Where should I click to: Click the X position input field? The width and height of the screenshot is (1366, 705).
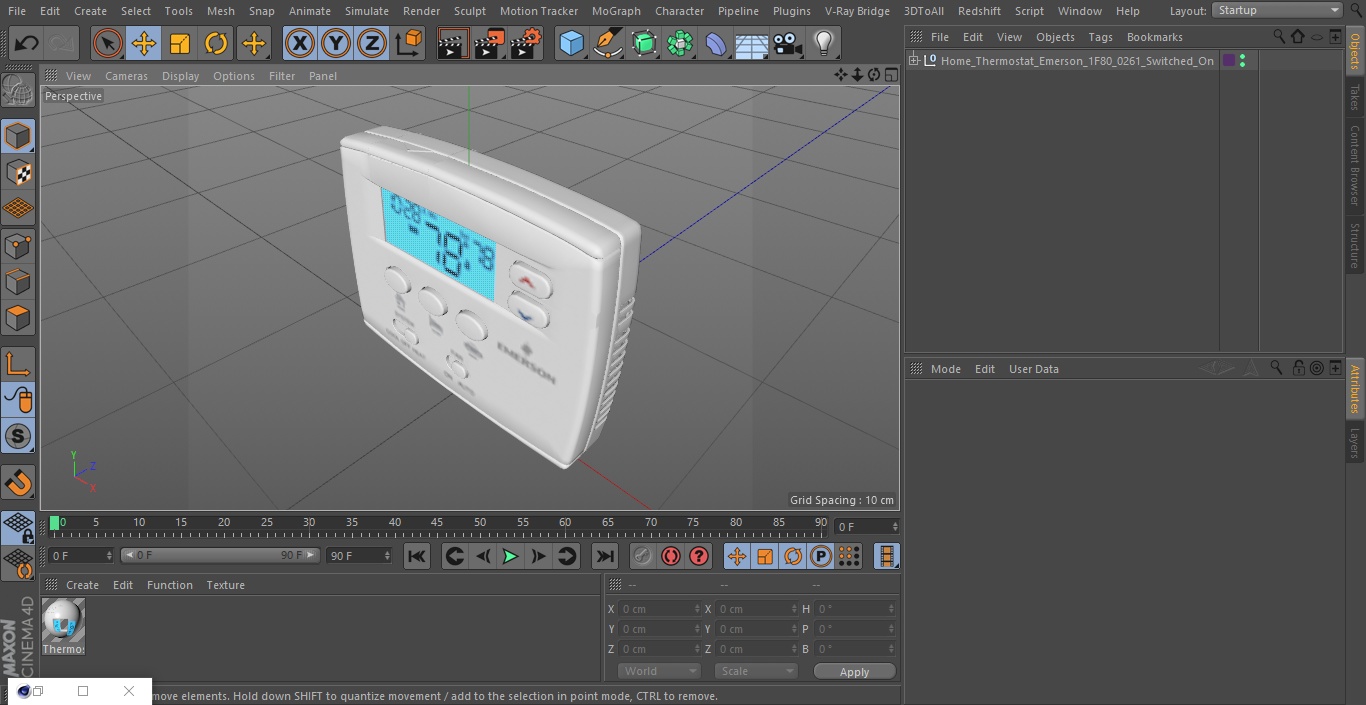(x=660, y=609)
